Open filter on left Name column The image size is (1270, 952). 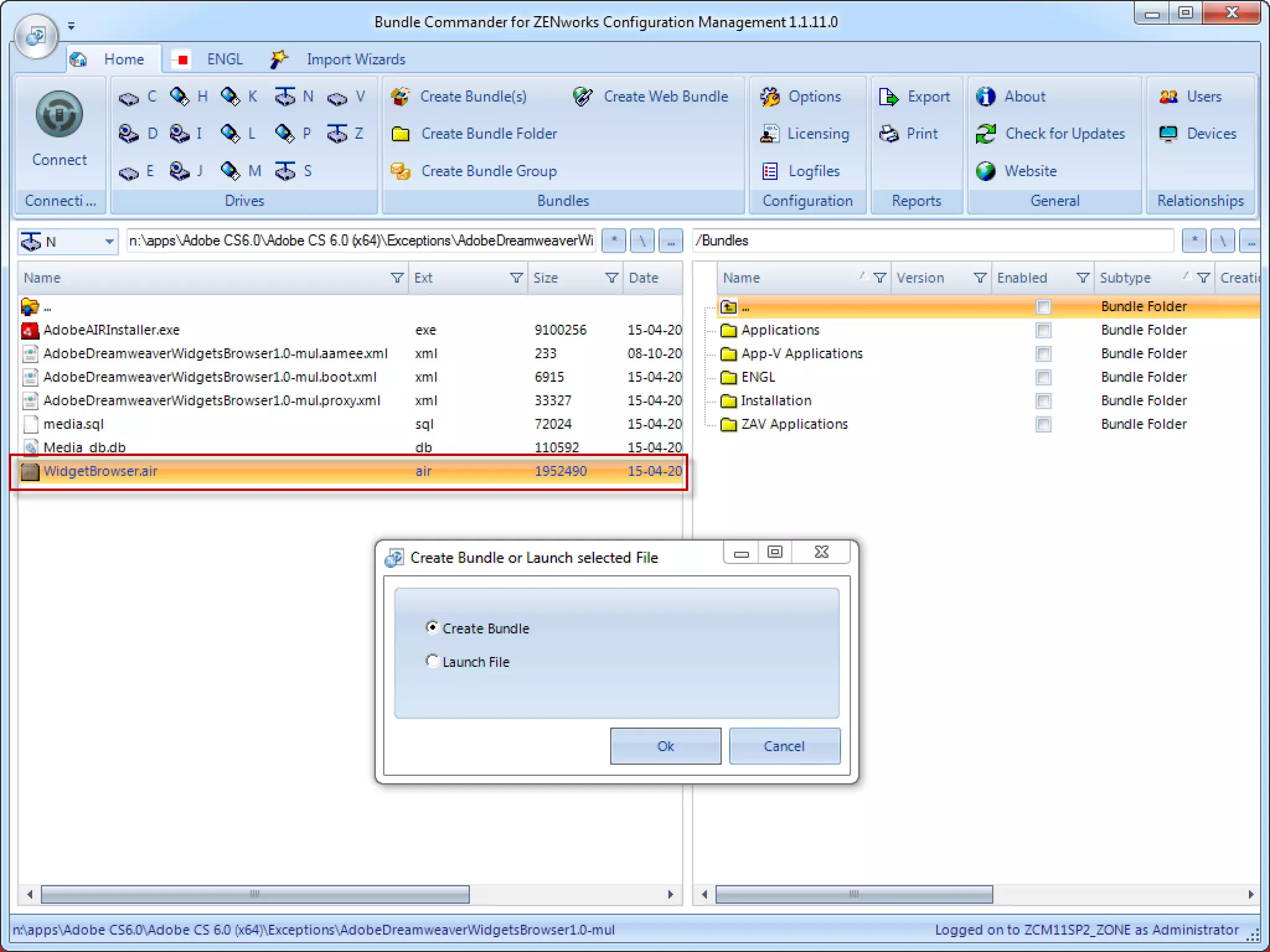click(397, 278)
